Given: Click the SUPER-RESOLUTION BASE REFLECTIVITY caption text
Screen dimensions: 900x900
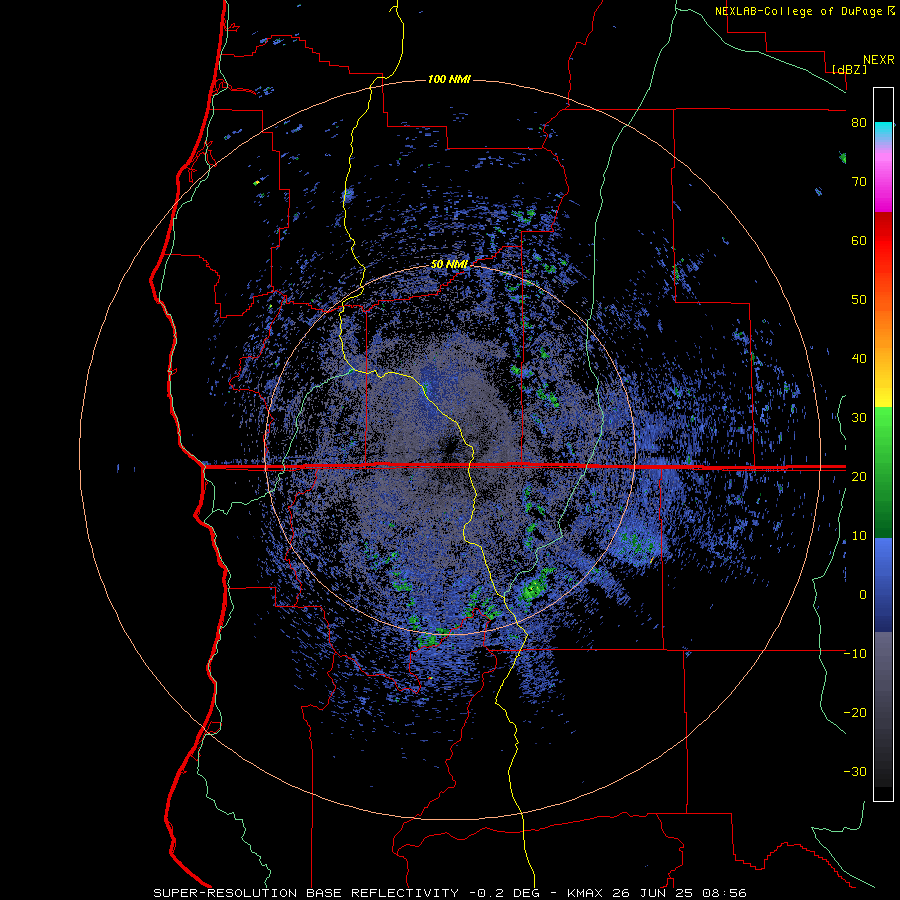Looking at the screenshot, I should tap(306, 893).
